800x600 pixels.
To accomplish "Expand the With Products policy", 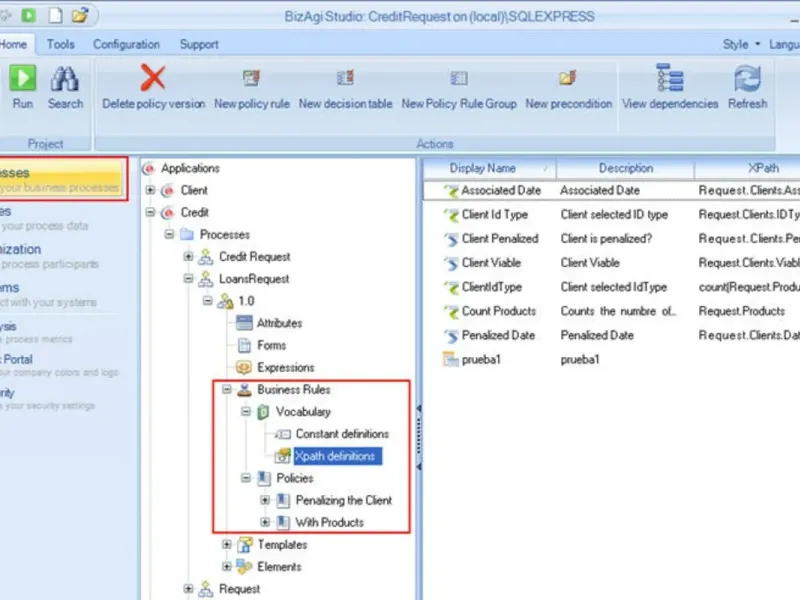I will (265, 522).
